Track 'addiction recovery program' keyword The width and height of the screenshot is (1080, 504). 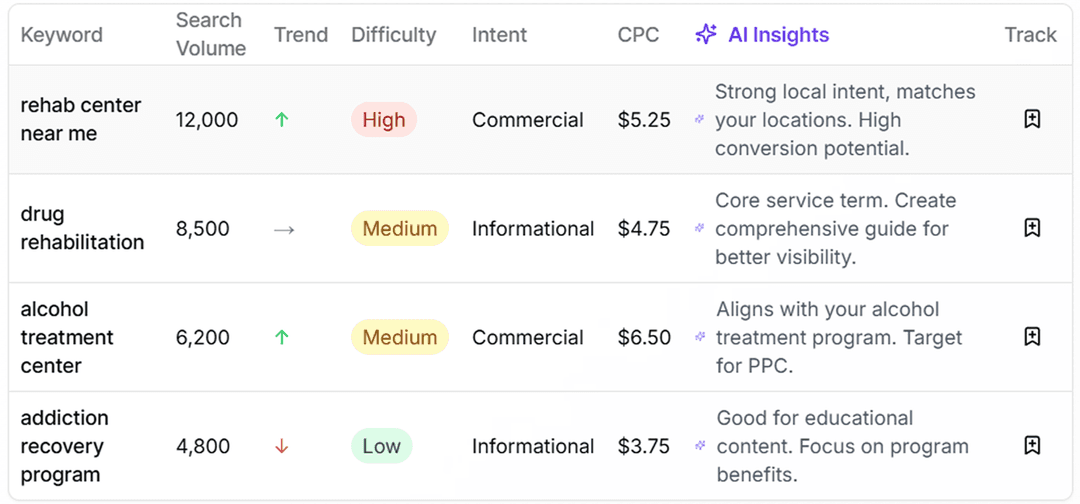point(1033,445)
